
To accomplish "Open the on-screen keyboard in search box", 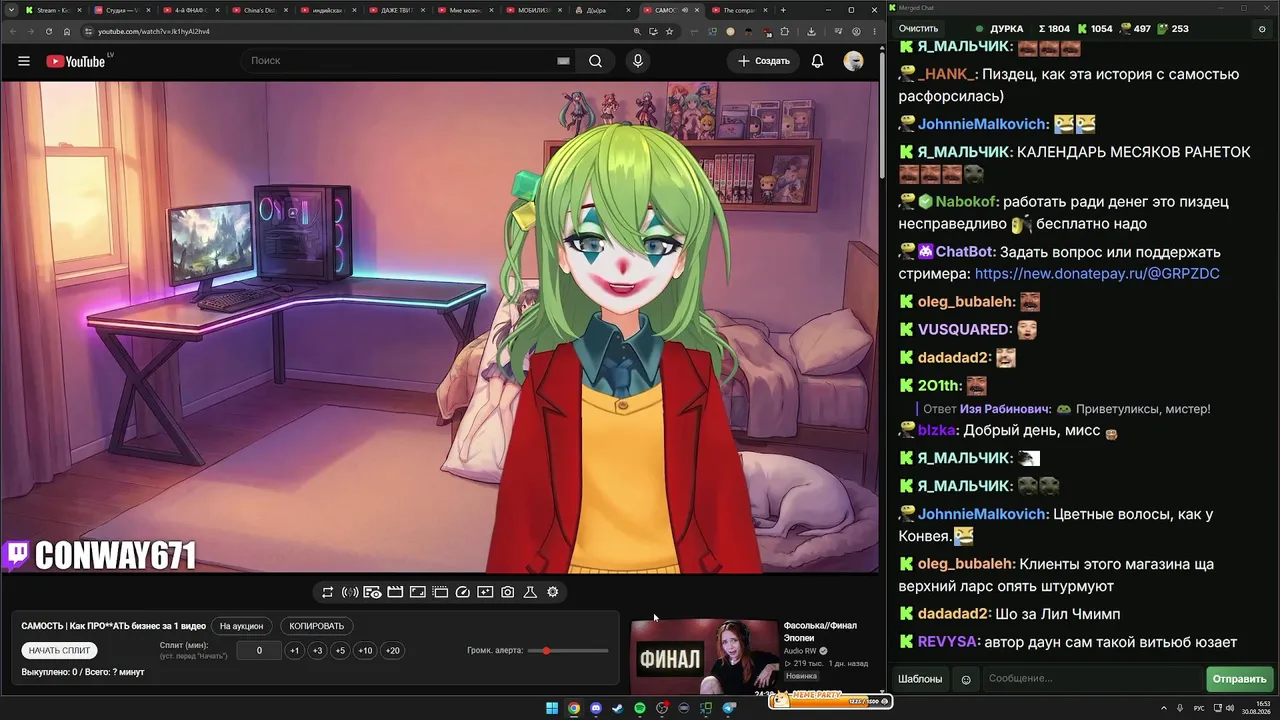I will (x=563, y=61).
